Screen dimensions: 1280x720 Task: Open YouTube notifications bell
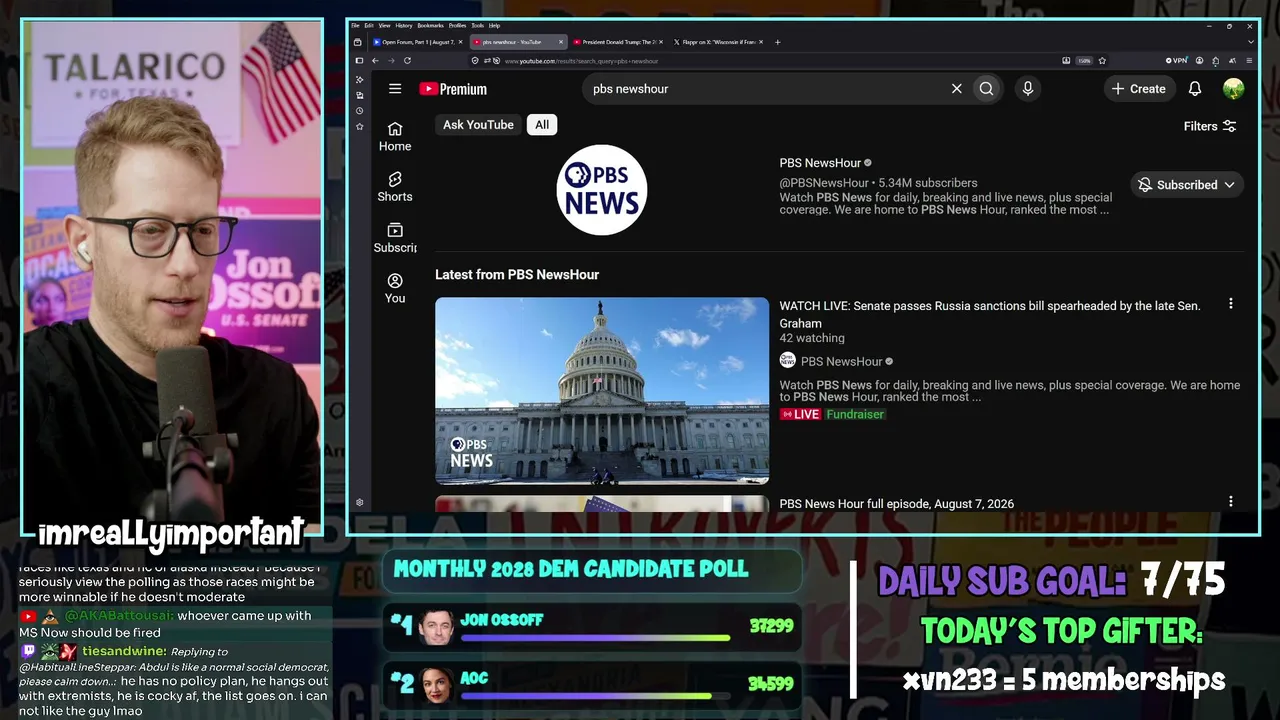point(1195,89)
